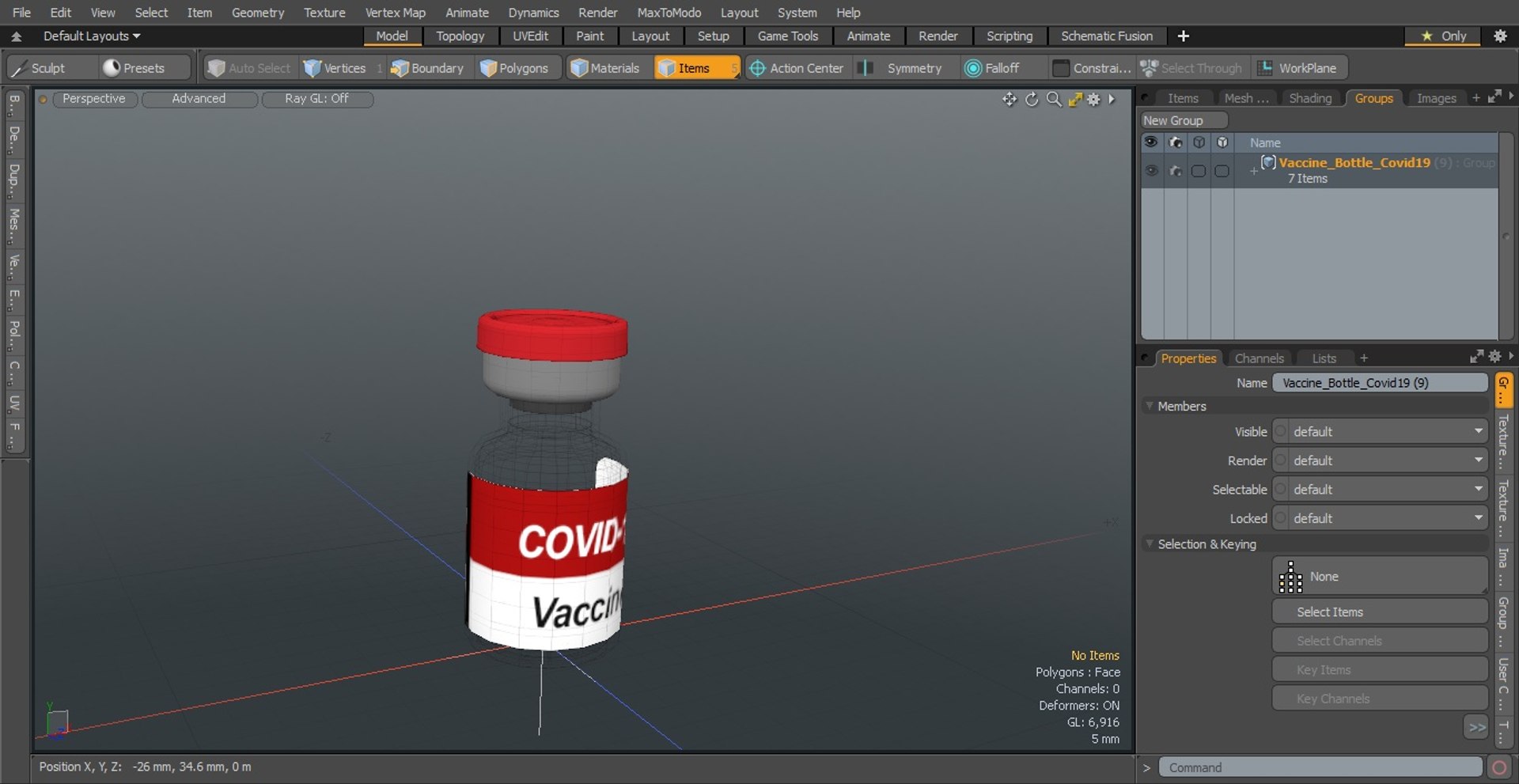Open WorkPlane options
The image size is (1519, 784).
coord(1298,68)
